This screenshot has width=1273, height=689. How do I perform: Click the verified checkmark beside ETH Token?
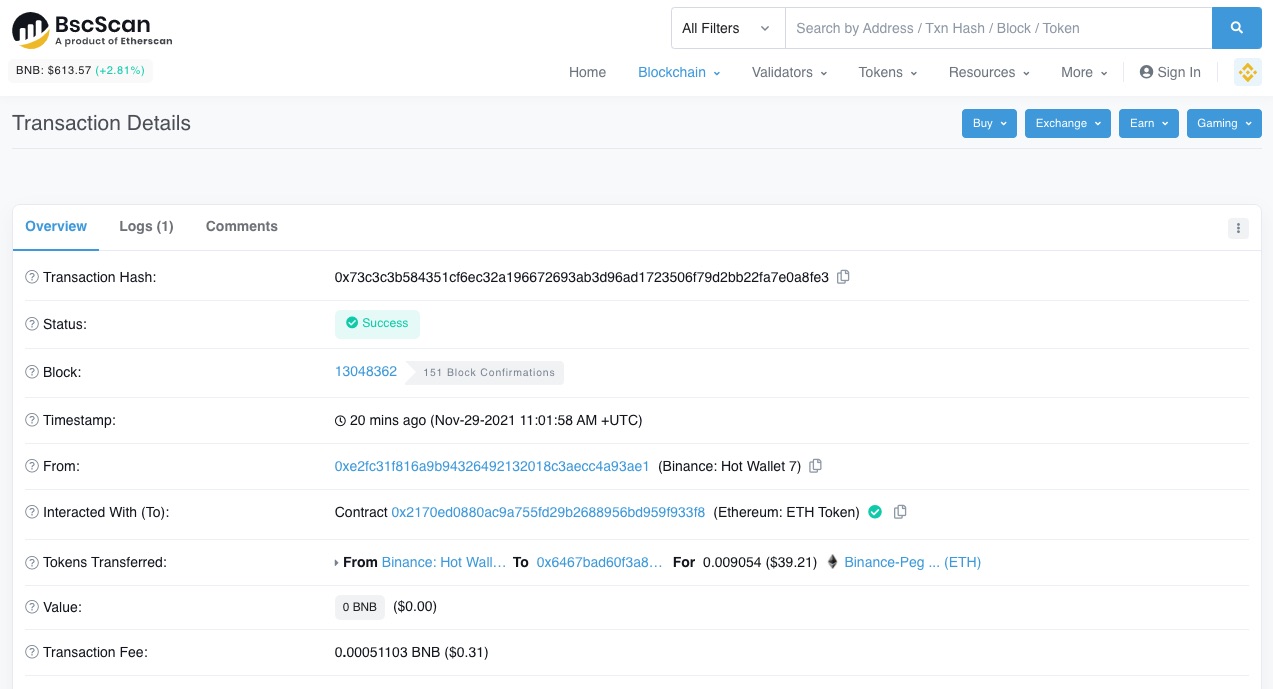[x=875, y=512]
